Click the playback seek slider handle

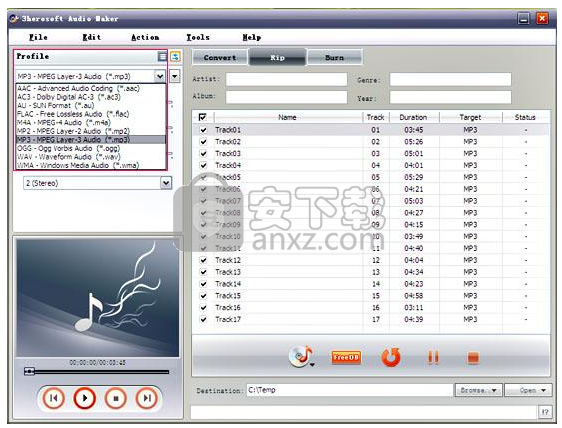[x=29, y=371]
